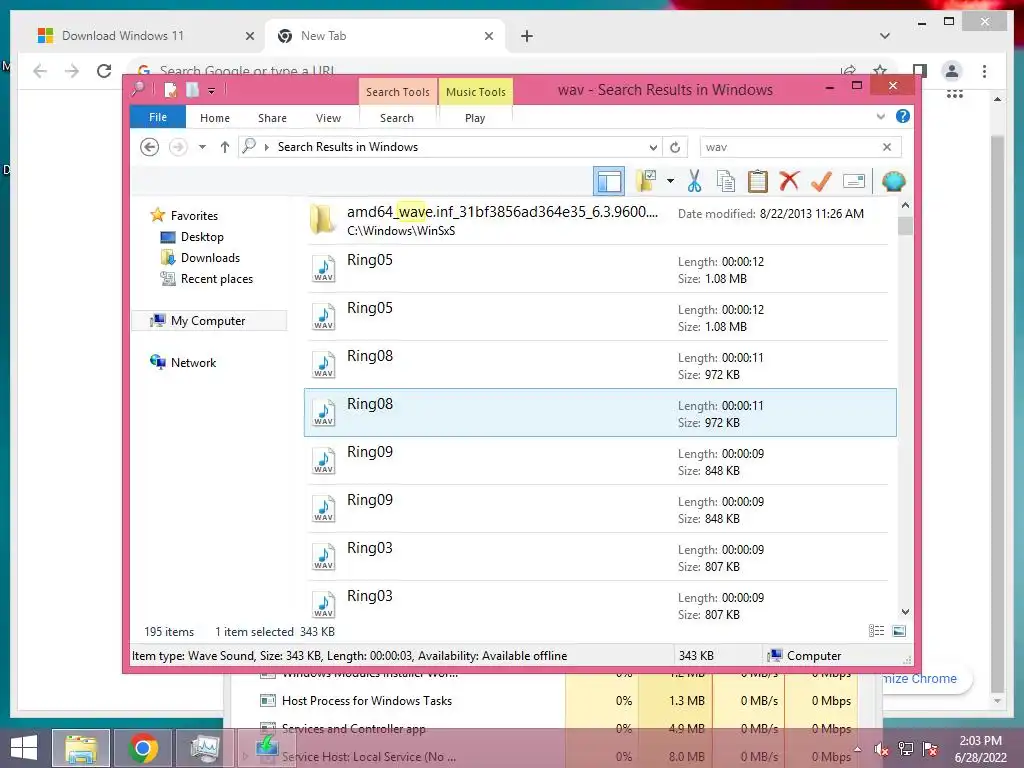The width and height of the screenshot is (1024, 768).
Task: Toggle the navigation pane toolbar button
Action: 609,181
